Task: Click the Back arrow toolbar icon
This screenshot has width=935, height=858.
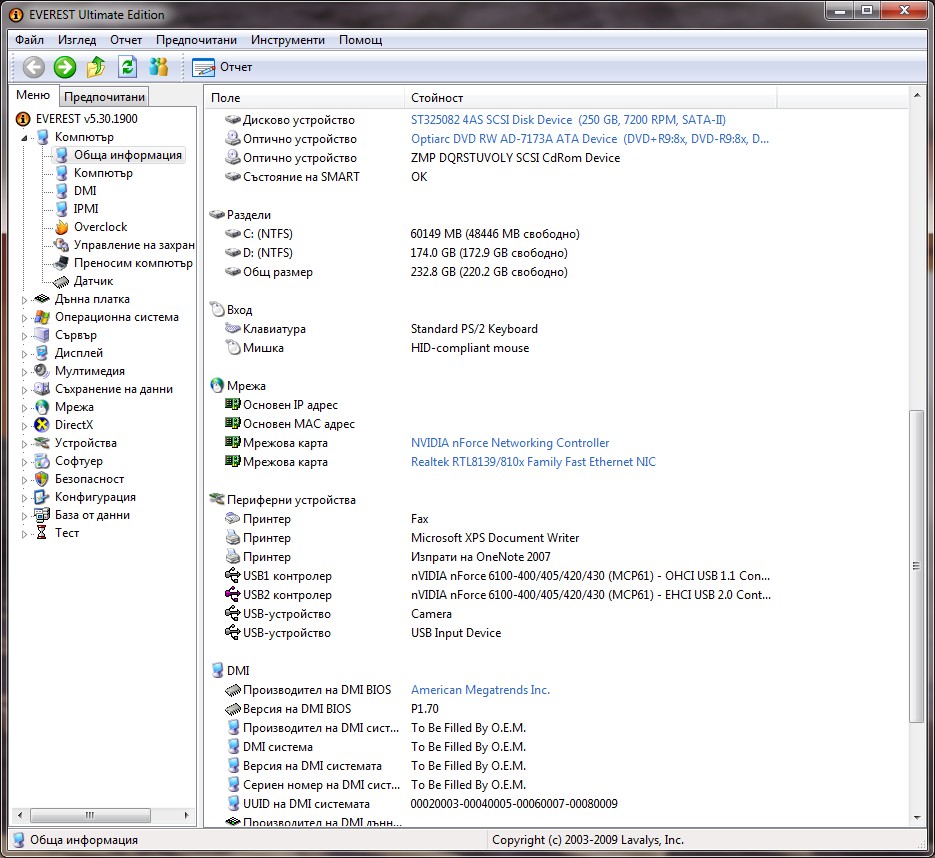Action: [x=33, y=67]
